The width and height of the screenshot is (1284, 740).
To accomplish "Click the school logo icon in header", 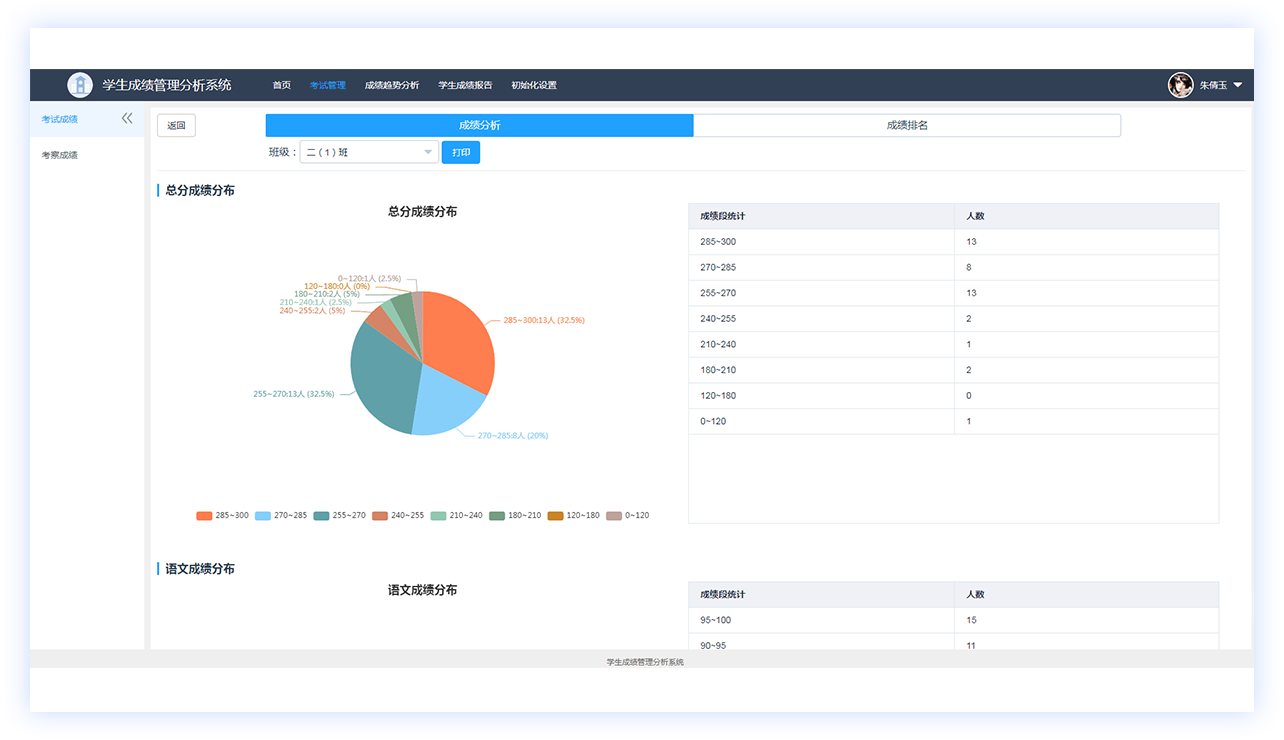I will 80,85.
